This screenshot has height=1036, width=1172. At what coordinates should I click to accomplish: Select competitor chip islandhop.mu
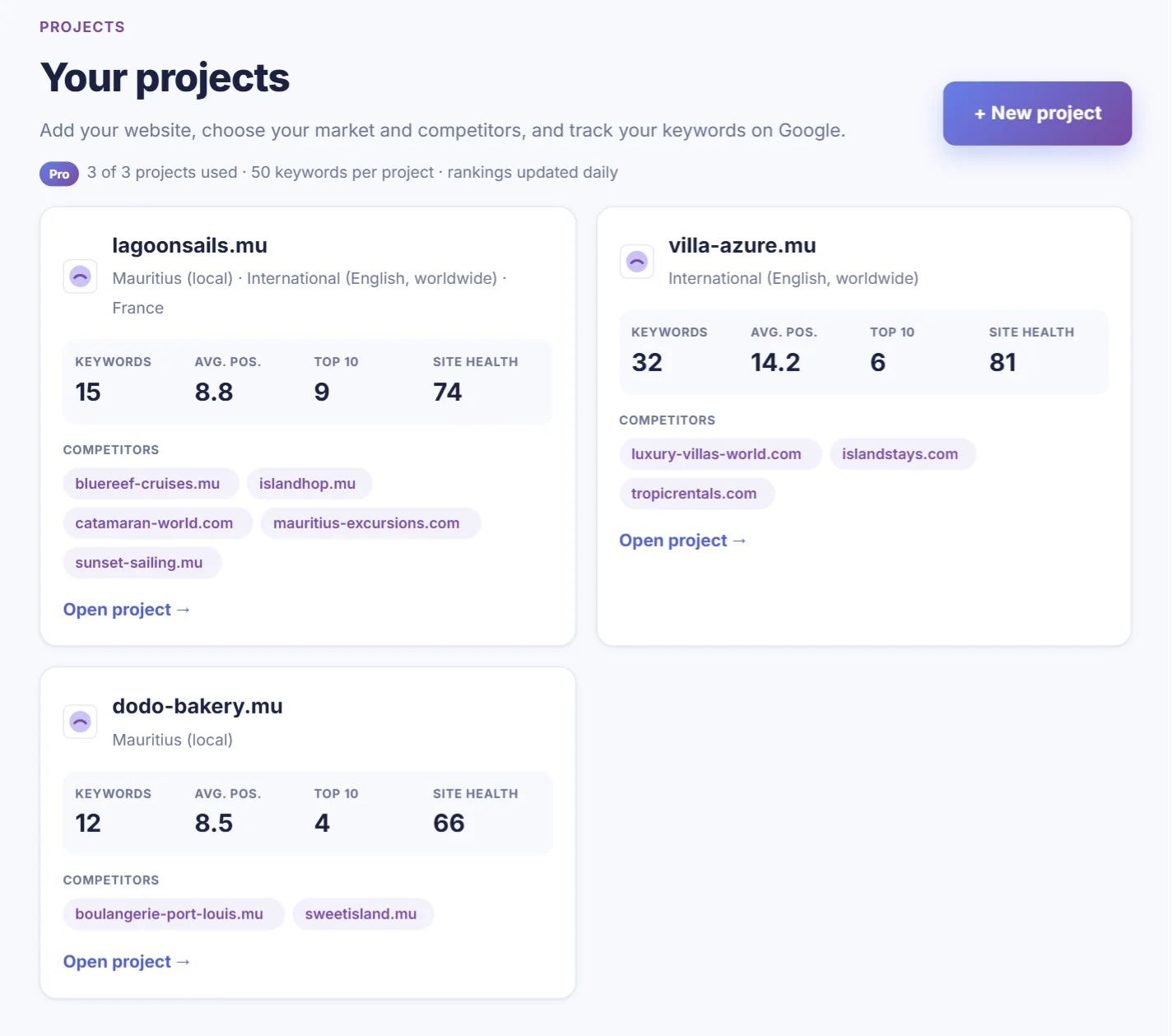coord(309,484)
